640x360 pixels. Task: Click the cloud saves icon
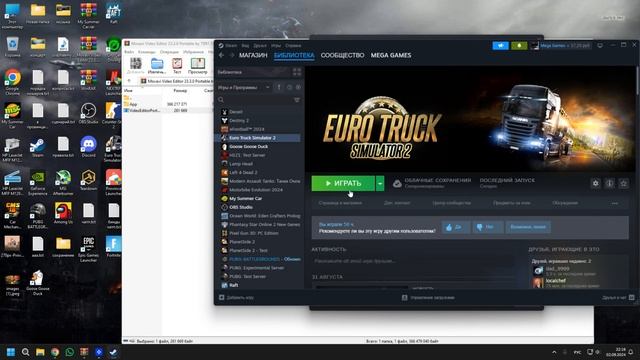point(397,184)
